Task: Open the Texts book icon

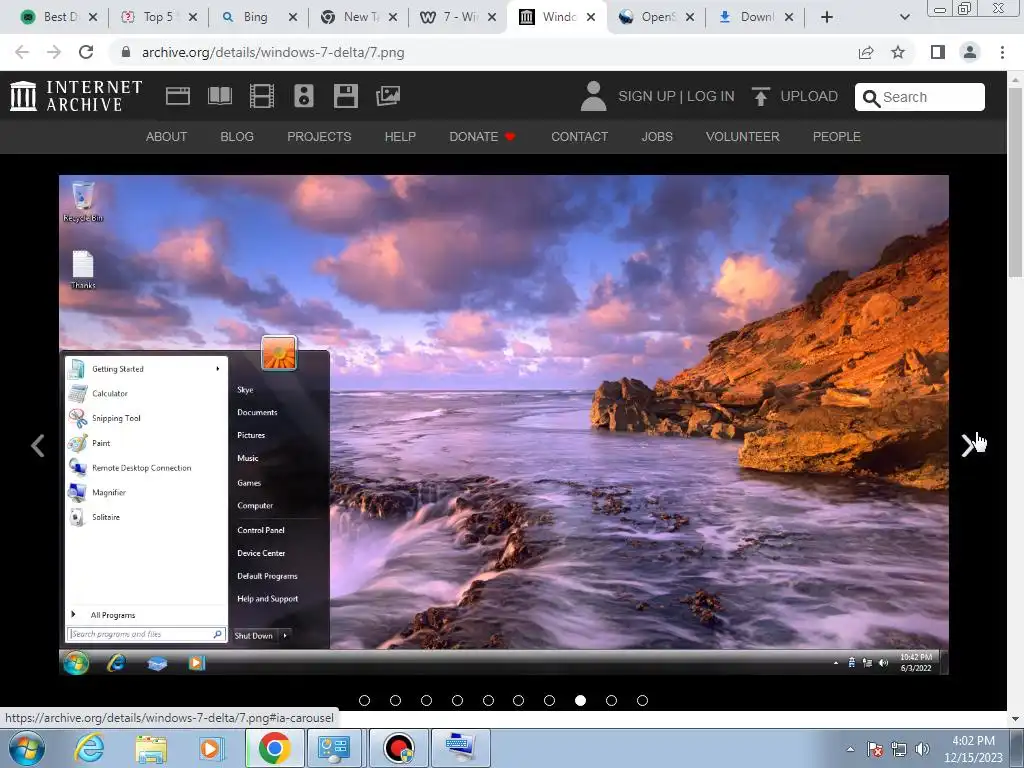Action: tap(219, 96)
